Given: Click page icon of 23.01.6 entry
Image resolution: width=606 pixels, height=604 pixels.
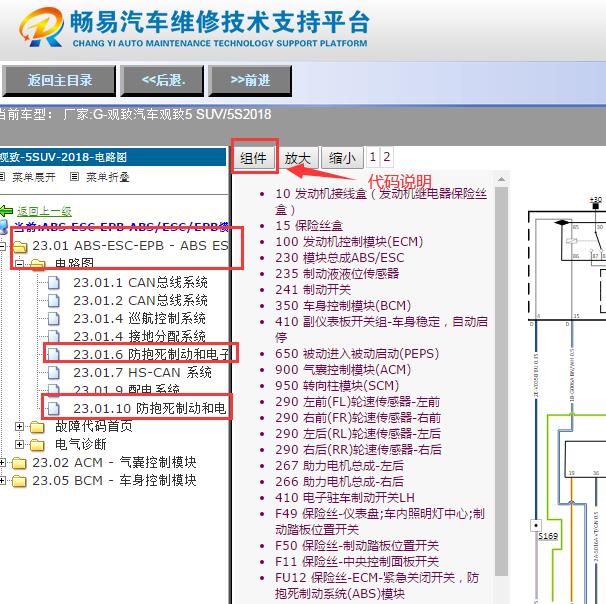Looking at the screenshot, I should 54,354.
